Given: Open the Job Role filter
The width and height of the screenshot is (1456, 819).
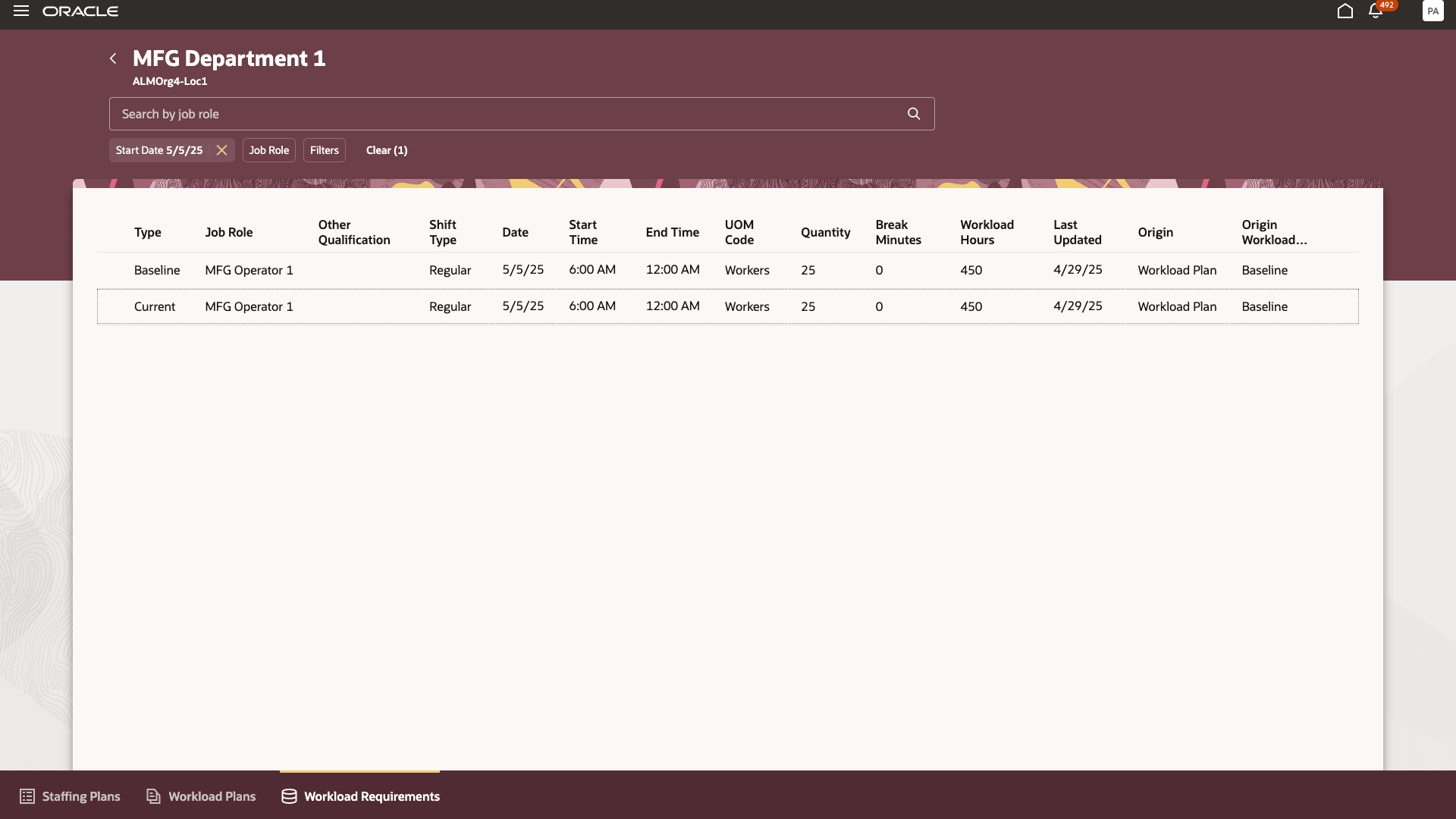Looking at the screenshot, I should [x=268, y=150].
